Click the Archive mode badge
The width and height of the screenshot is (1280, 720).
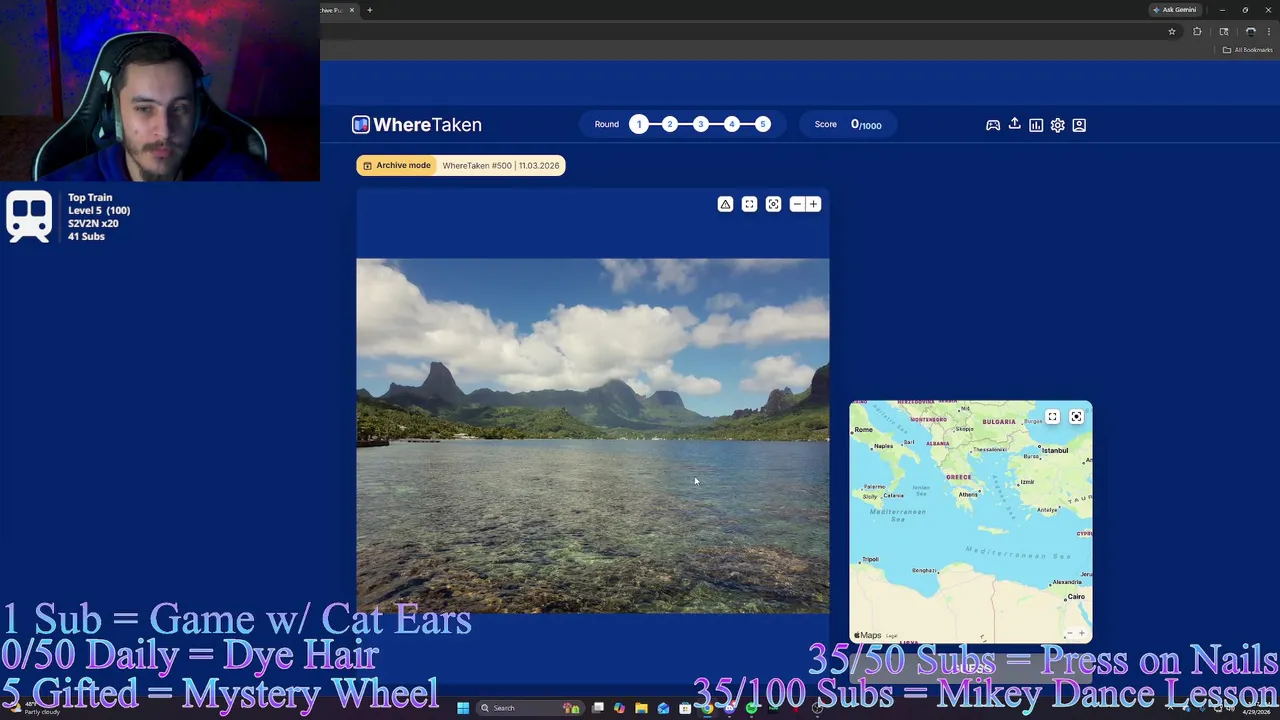tap(397, 165)
